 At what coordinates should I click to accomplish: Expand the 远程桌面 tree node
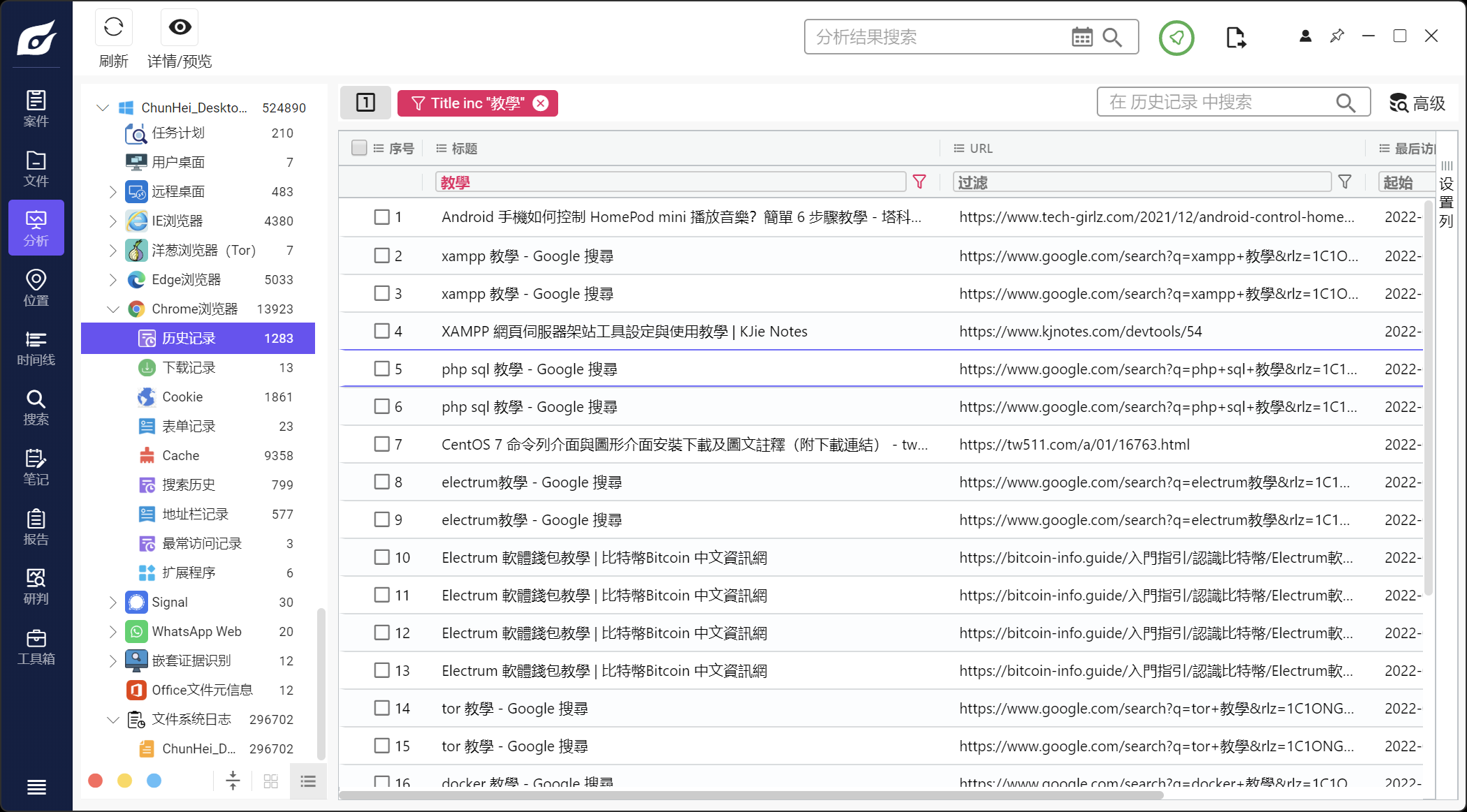pyautogui.click(x=112, y=191)
